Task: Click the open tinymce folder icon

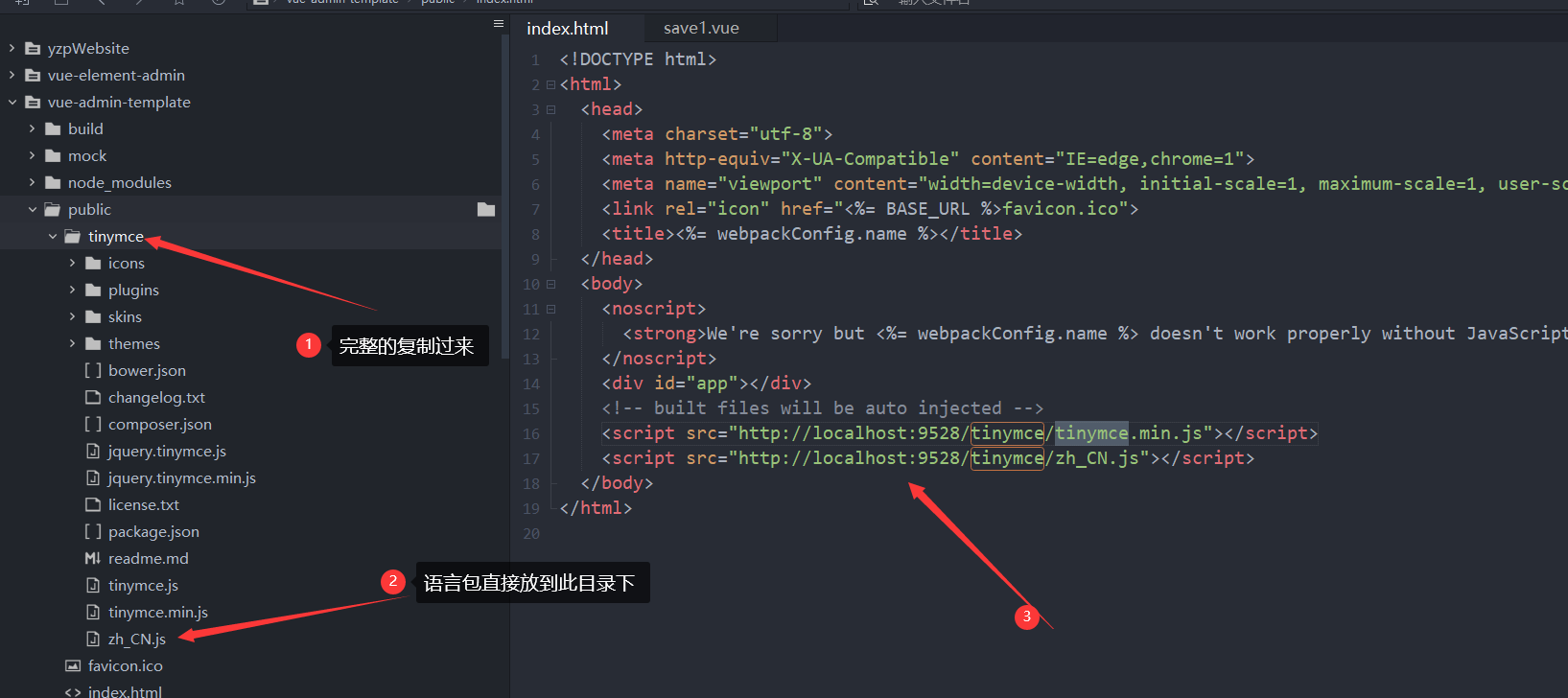Action: tap(73, 236)
